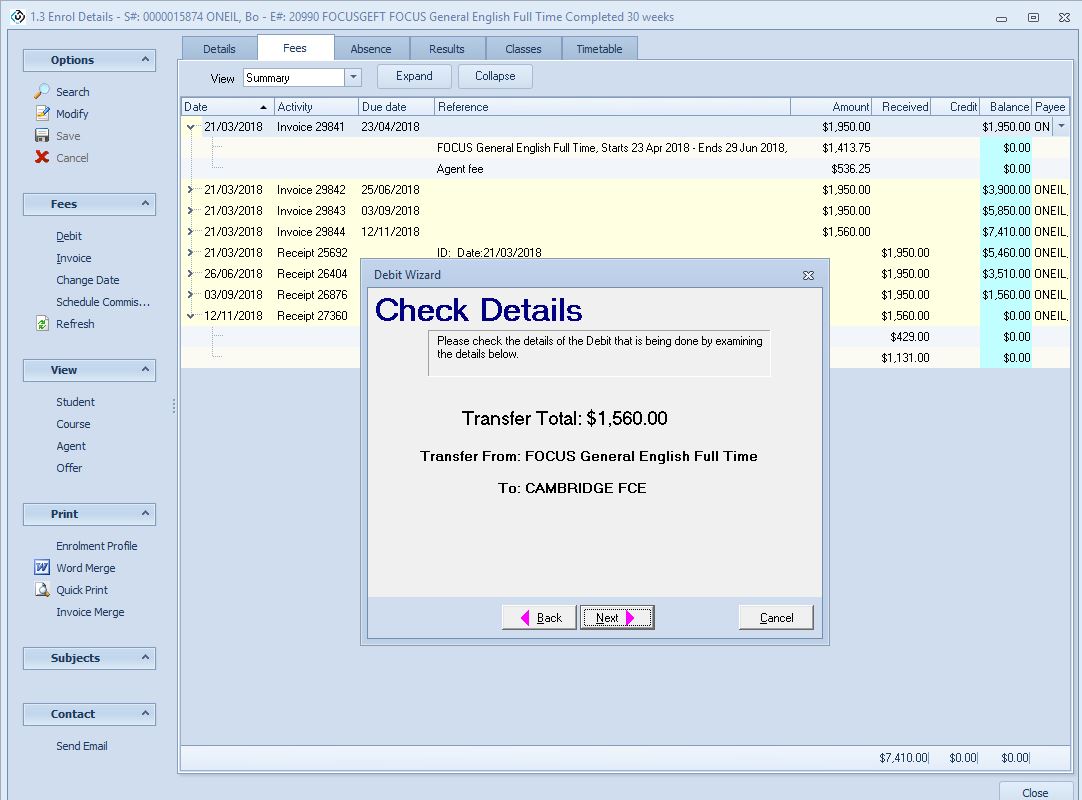Open the View Summary dropdown
The width and height of the screenshot is (1082, 800).
click(353, 77)
